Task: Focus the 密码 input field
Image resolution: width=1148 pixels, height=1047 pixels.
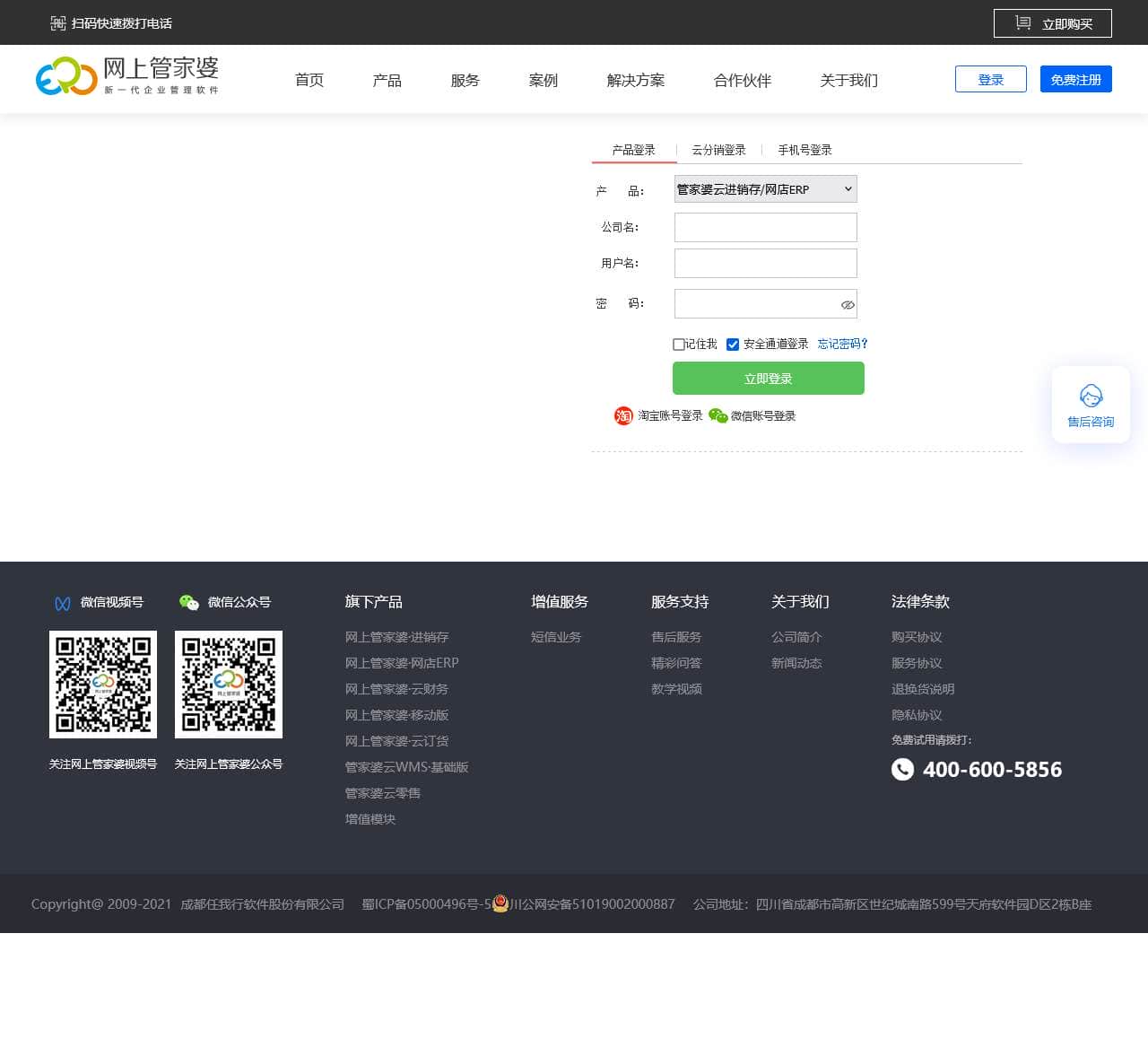Action: (766, 303)
